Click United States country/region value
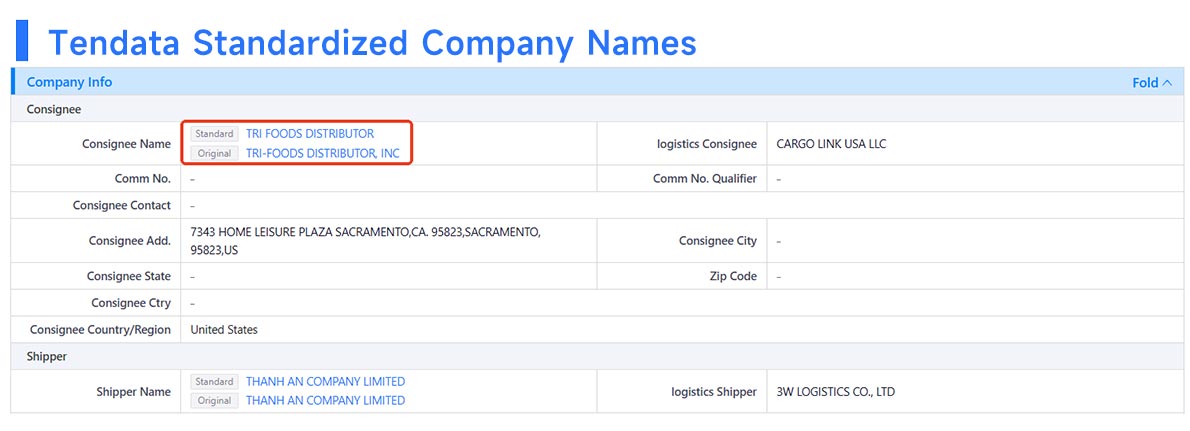The height and width of the screenshot is (431, 1190). (224, 330)
